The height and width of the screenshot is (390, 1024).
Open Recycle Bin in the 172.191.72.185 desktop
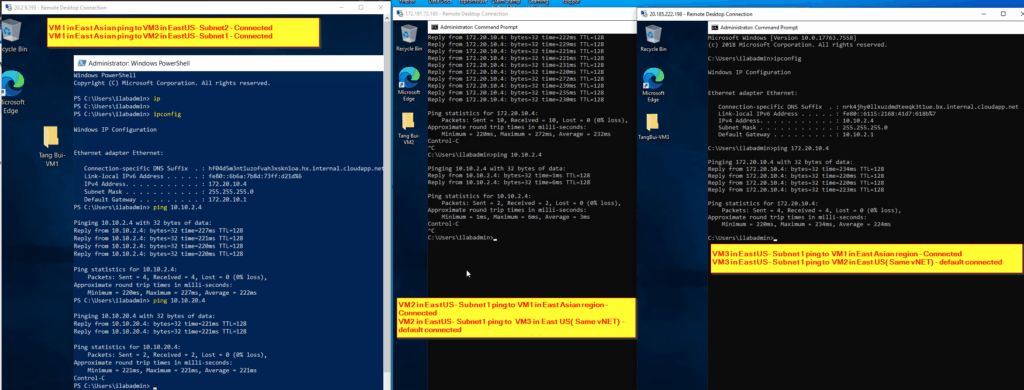(x=409, y=38)
